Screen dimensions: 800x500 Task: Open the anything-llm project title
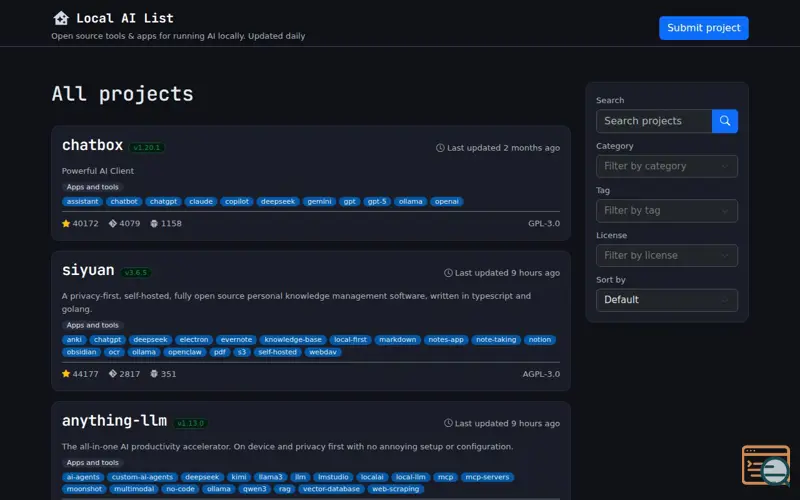[114, 420]
